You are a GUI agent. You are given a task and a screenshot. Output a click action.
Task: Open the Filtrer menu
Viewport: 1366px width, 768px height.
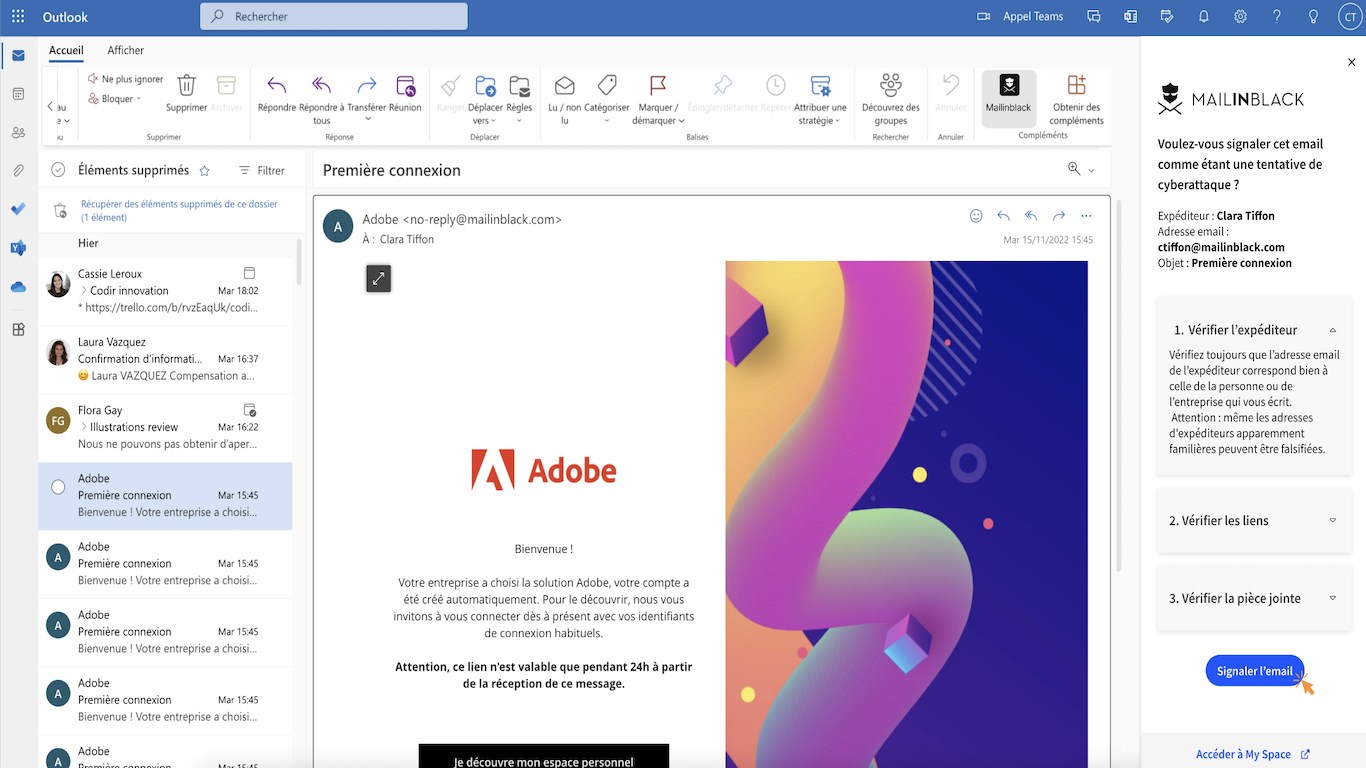pos(262,171)
